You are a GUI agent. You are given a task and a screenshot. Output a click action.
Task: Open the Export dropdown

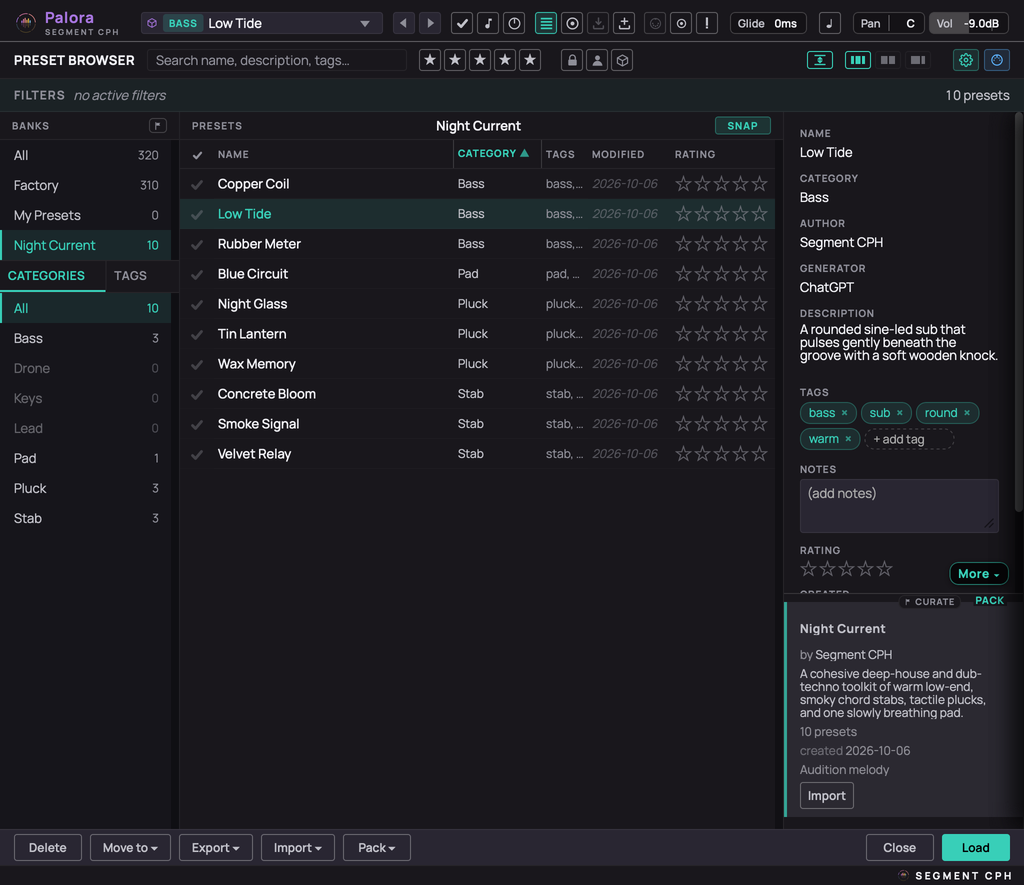point(216,847)
